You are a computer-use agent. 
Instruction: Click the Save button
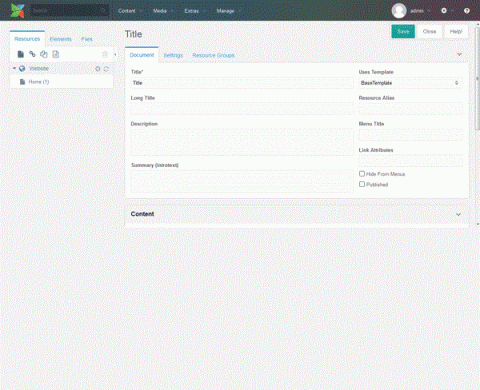tap(403, 31)
